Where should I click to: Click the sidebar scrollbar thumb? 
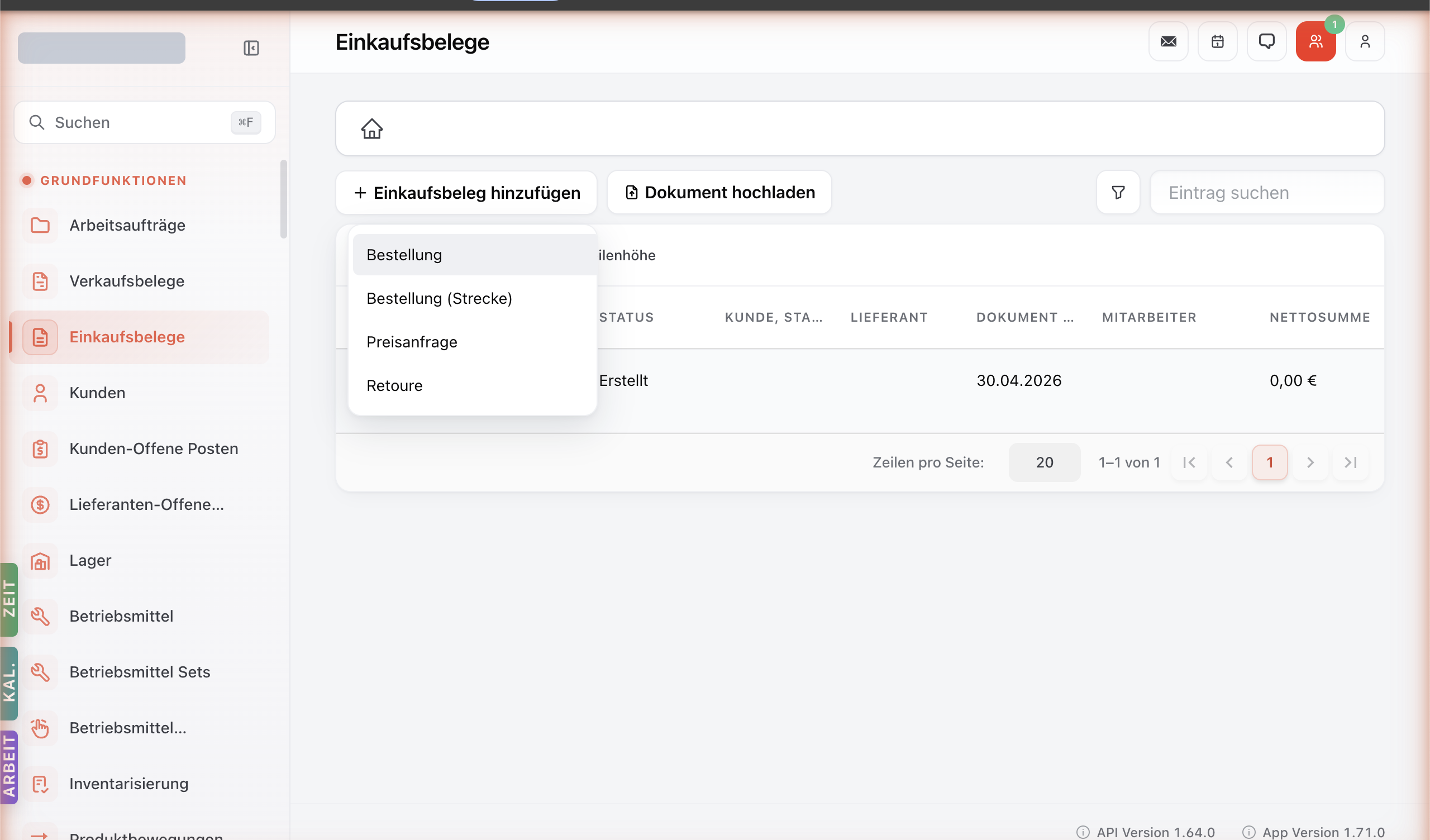[x=283, y=199]
